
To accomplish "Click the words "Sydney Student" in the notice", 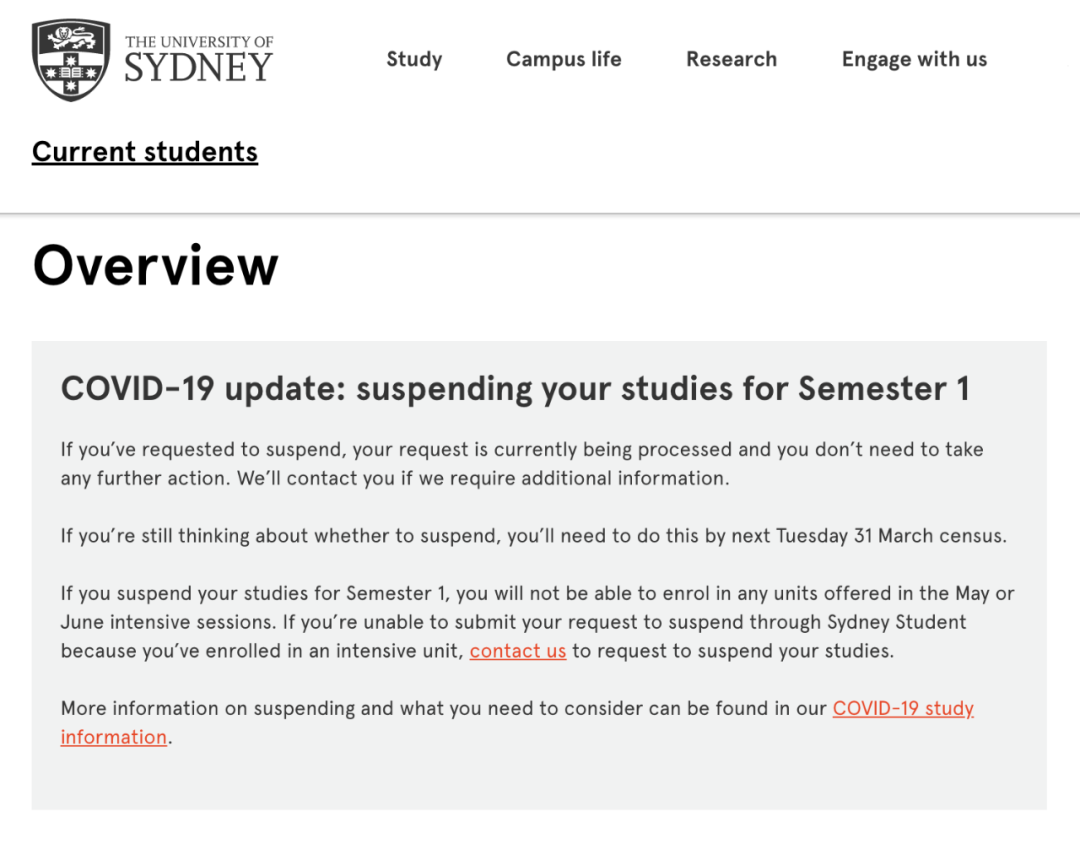I will click(896, 622).
